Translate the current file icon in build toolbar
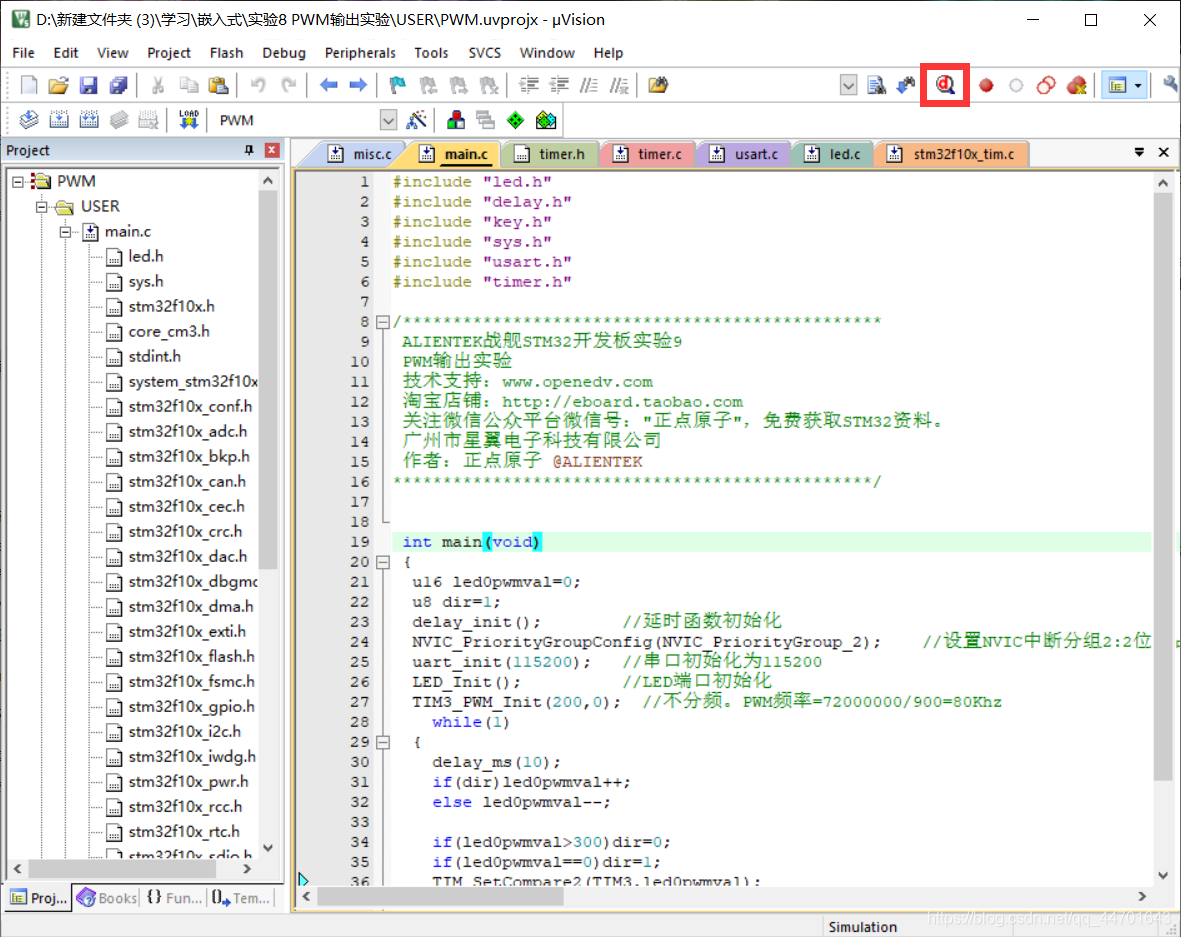This screenshot has height=937, width=1181. 29,120
